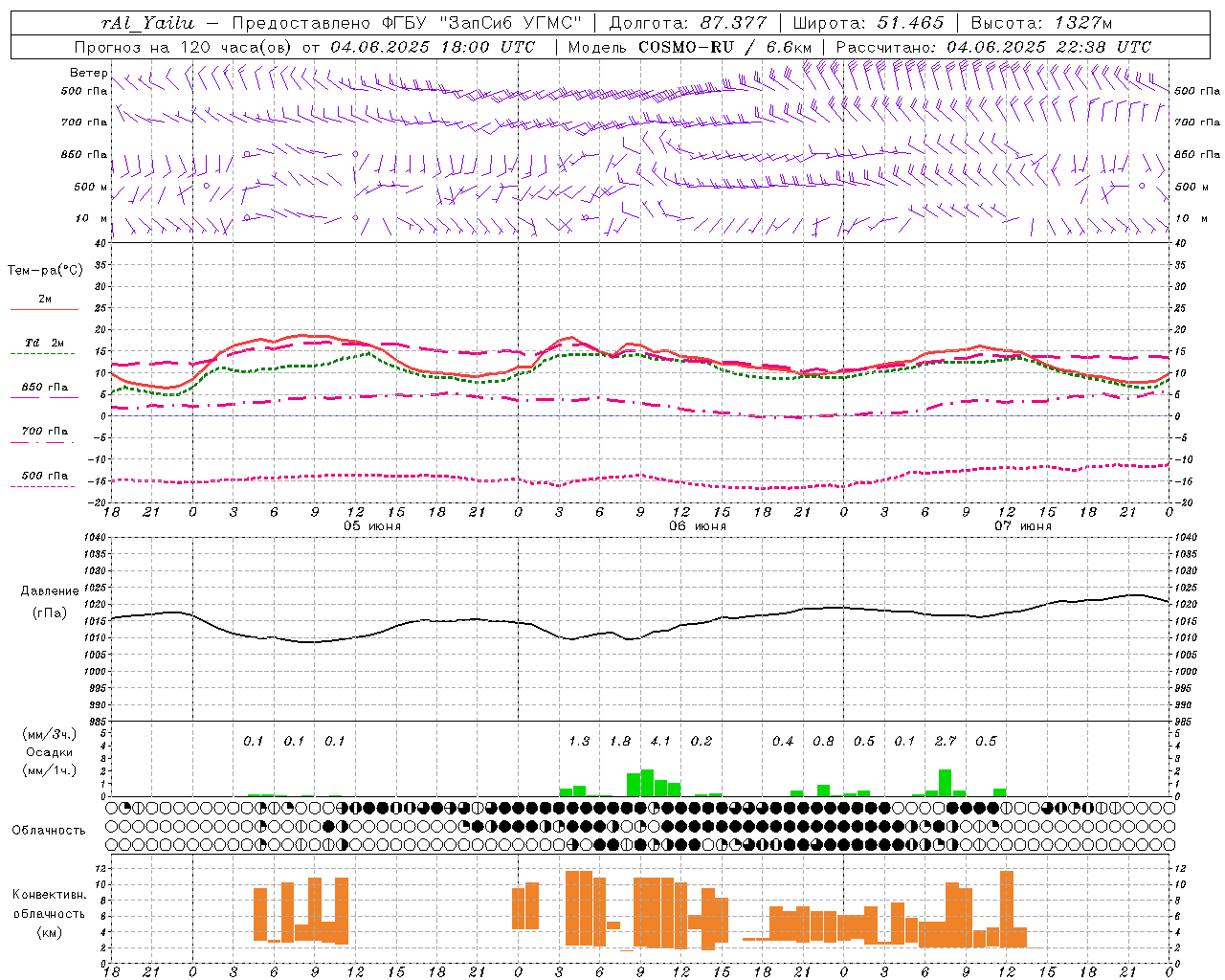Click the 1.8 precipitation total
The image size is (1225, 980).
point(620,742)
